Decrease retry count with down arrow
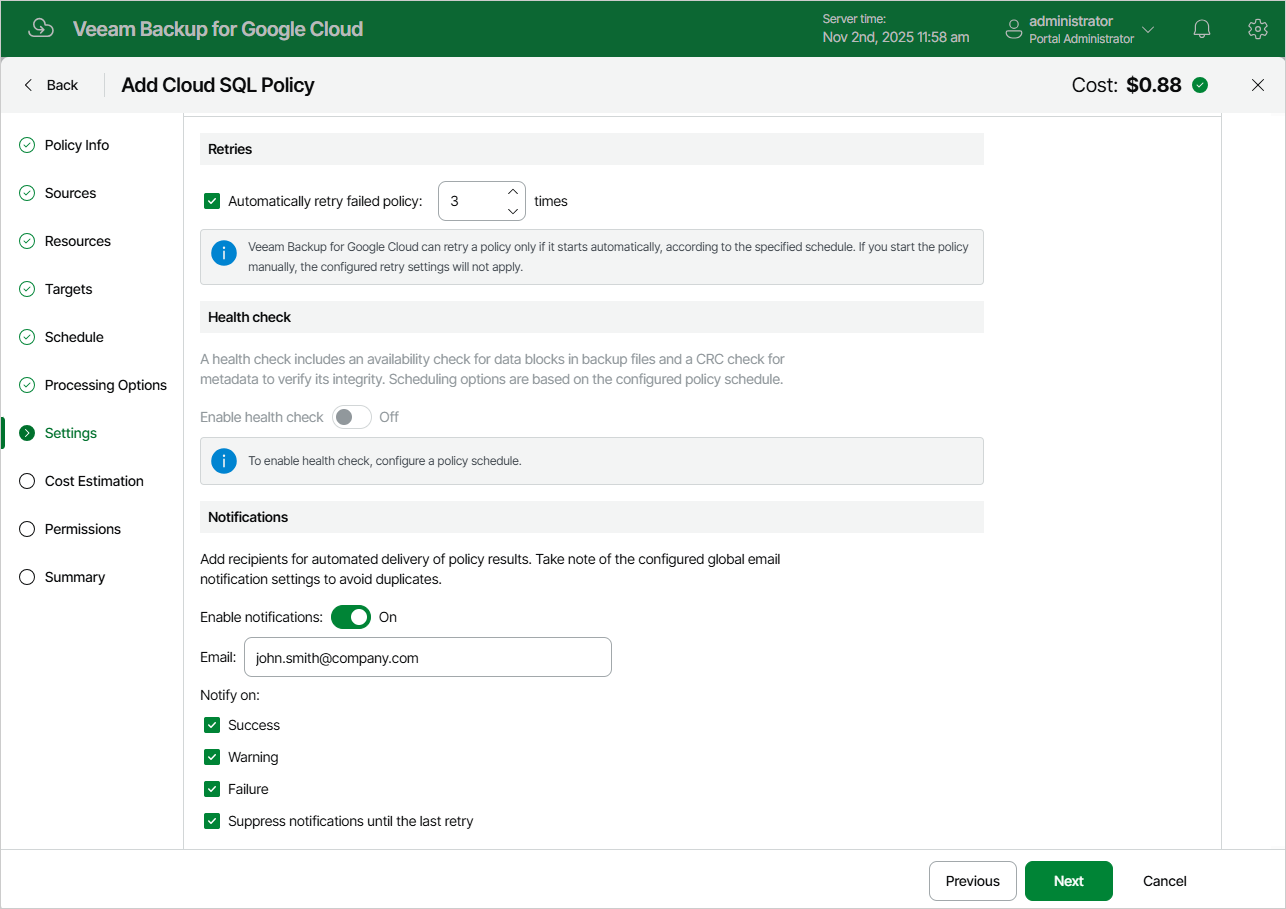This screenshot has height=909, width=1286. pos(513,211)
